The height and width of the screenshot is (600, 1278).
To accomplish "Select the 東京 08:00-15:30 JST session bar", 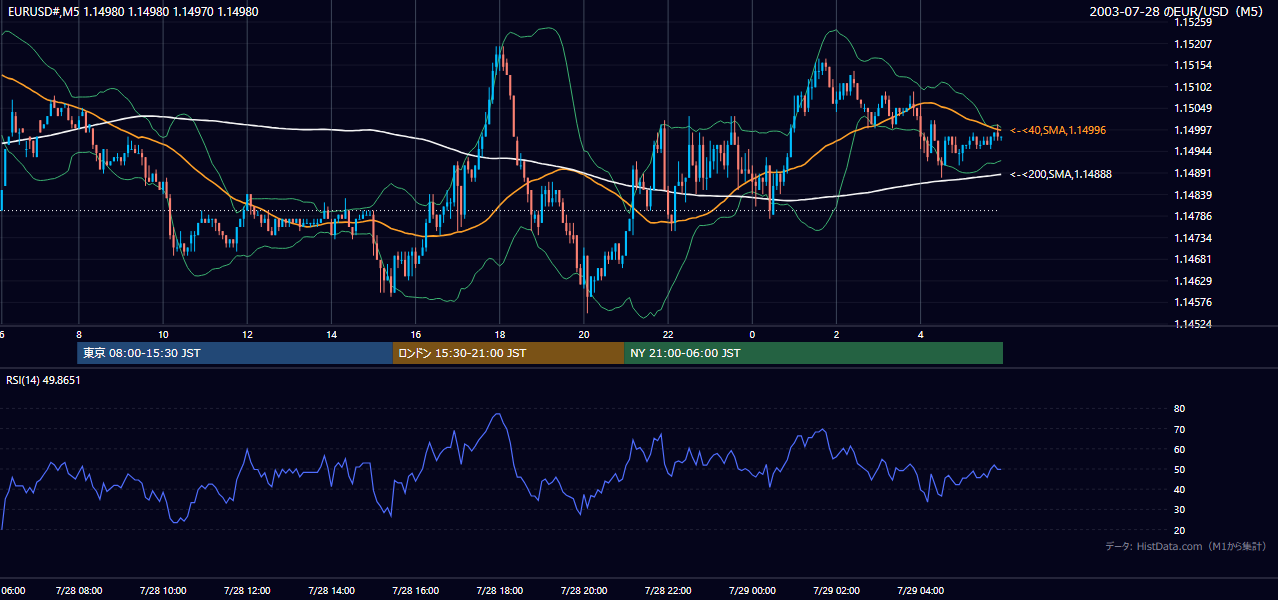I will 235,353.
